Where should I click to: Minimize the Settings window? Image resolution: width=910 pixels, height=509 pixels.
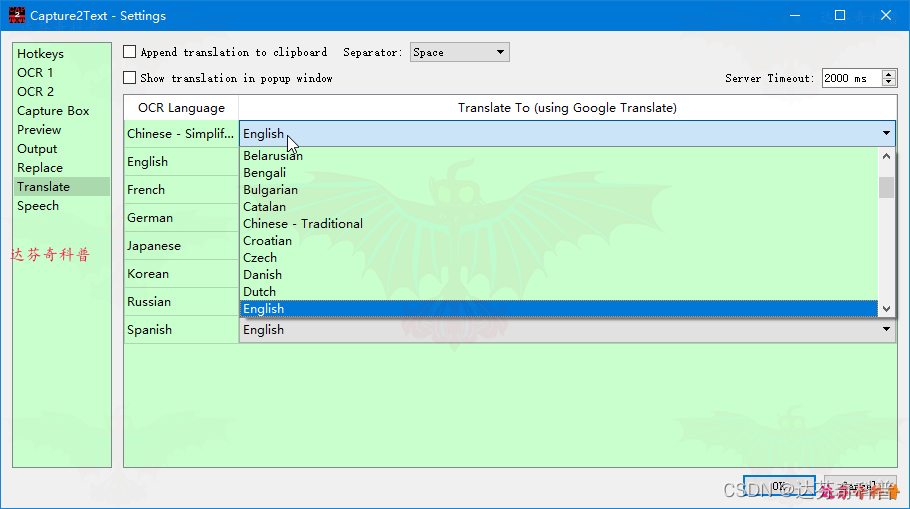point(795,16)
